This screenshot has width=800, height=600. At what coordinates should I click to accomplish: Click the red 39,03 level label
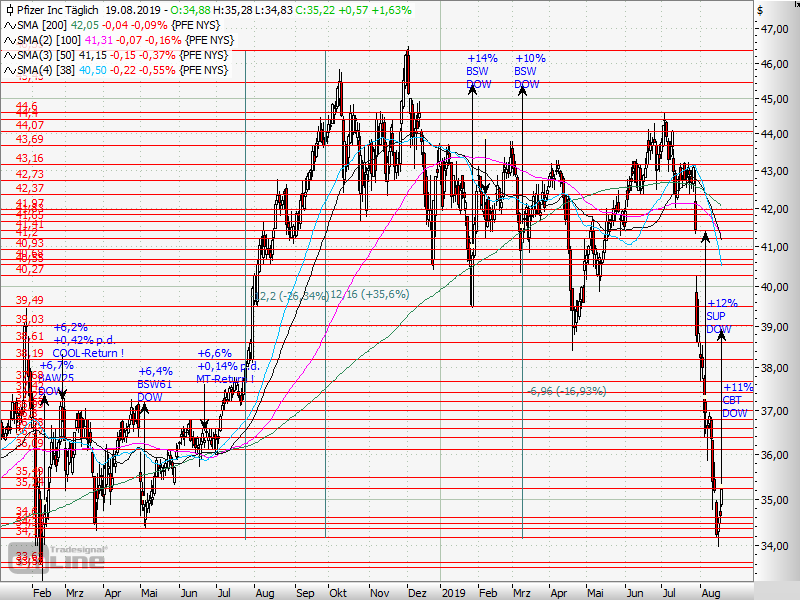coord(30,319)
